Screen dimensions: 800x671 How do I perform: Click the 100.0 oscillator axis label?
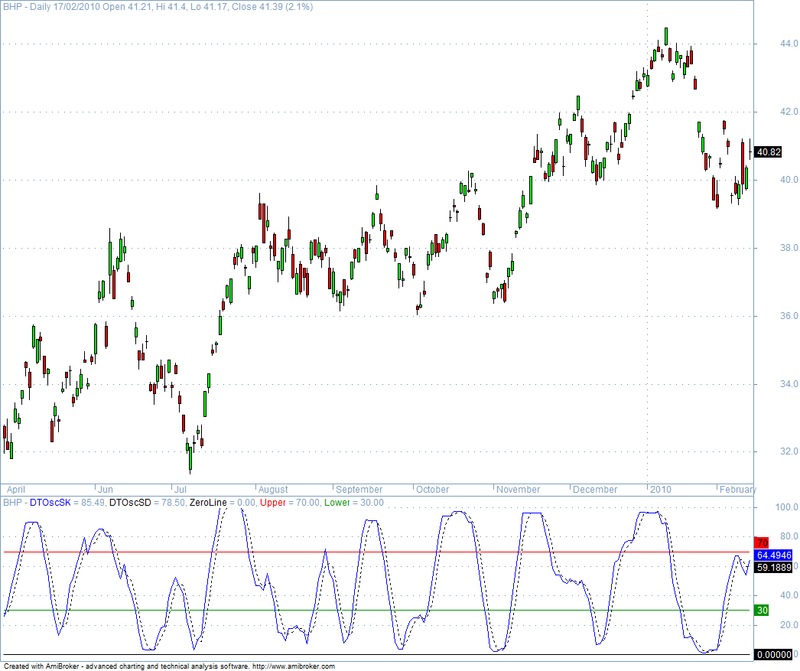click(787, 507)
